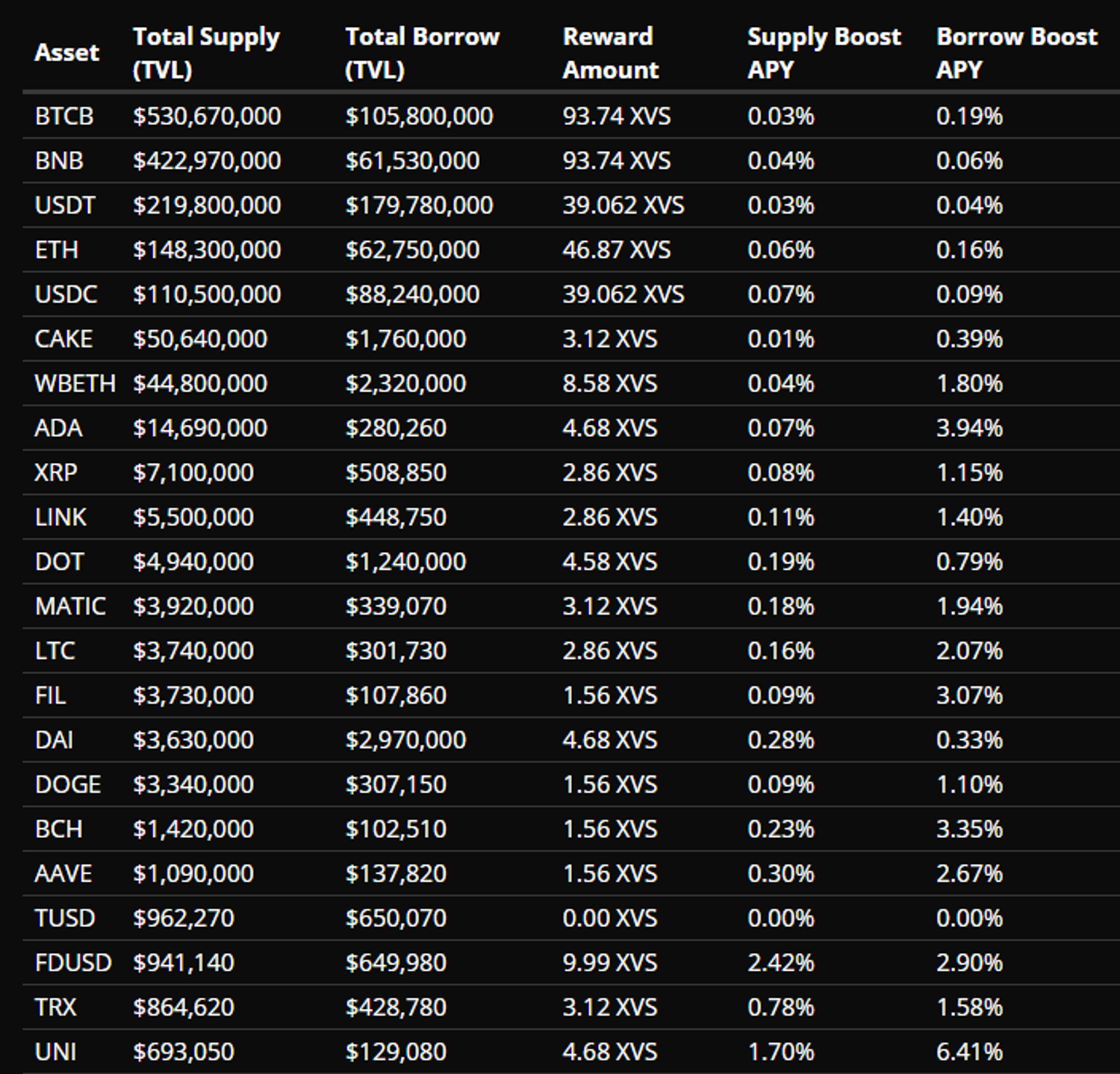This screenshot has height=1074, width=1120.
Task: Click the Reward Amount column header
Action: click(x=610, y=52)
